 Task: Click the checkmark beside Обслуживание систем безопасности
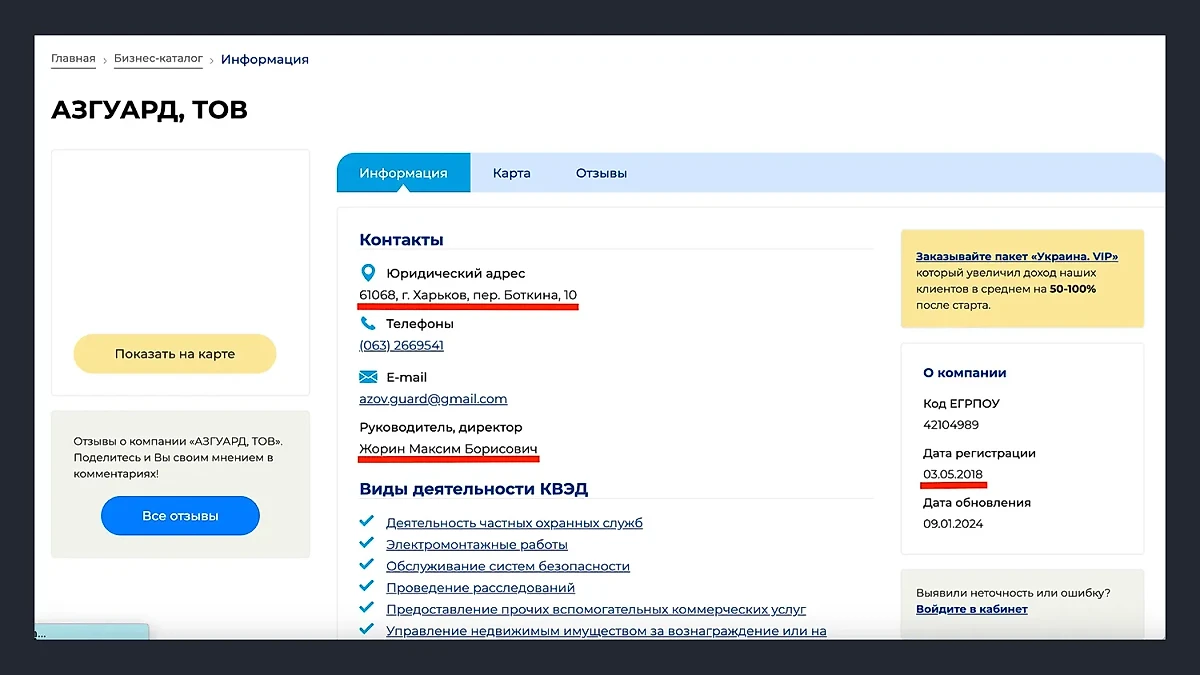point(368,566)
